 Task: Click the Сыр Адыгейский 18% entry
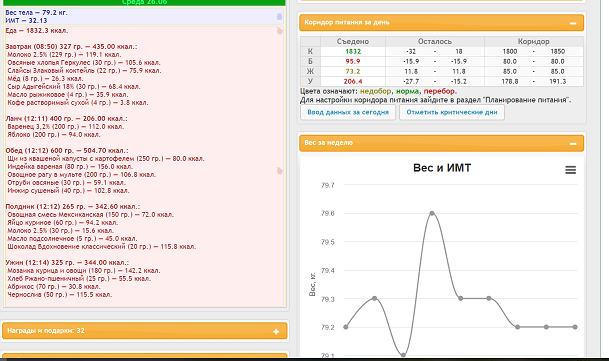(74, 87)
